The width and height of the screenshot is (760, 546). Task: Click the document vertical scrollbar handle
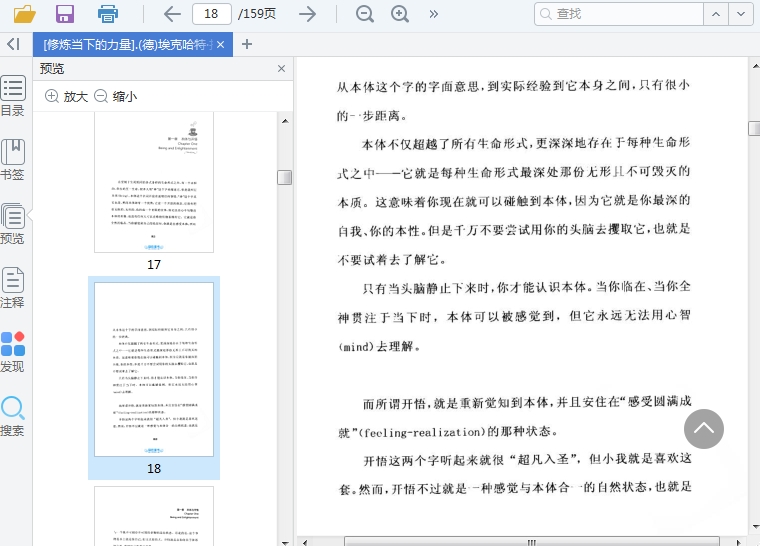click(x=754, y=128)
